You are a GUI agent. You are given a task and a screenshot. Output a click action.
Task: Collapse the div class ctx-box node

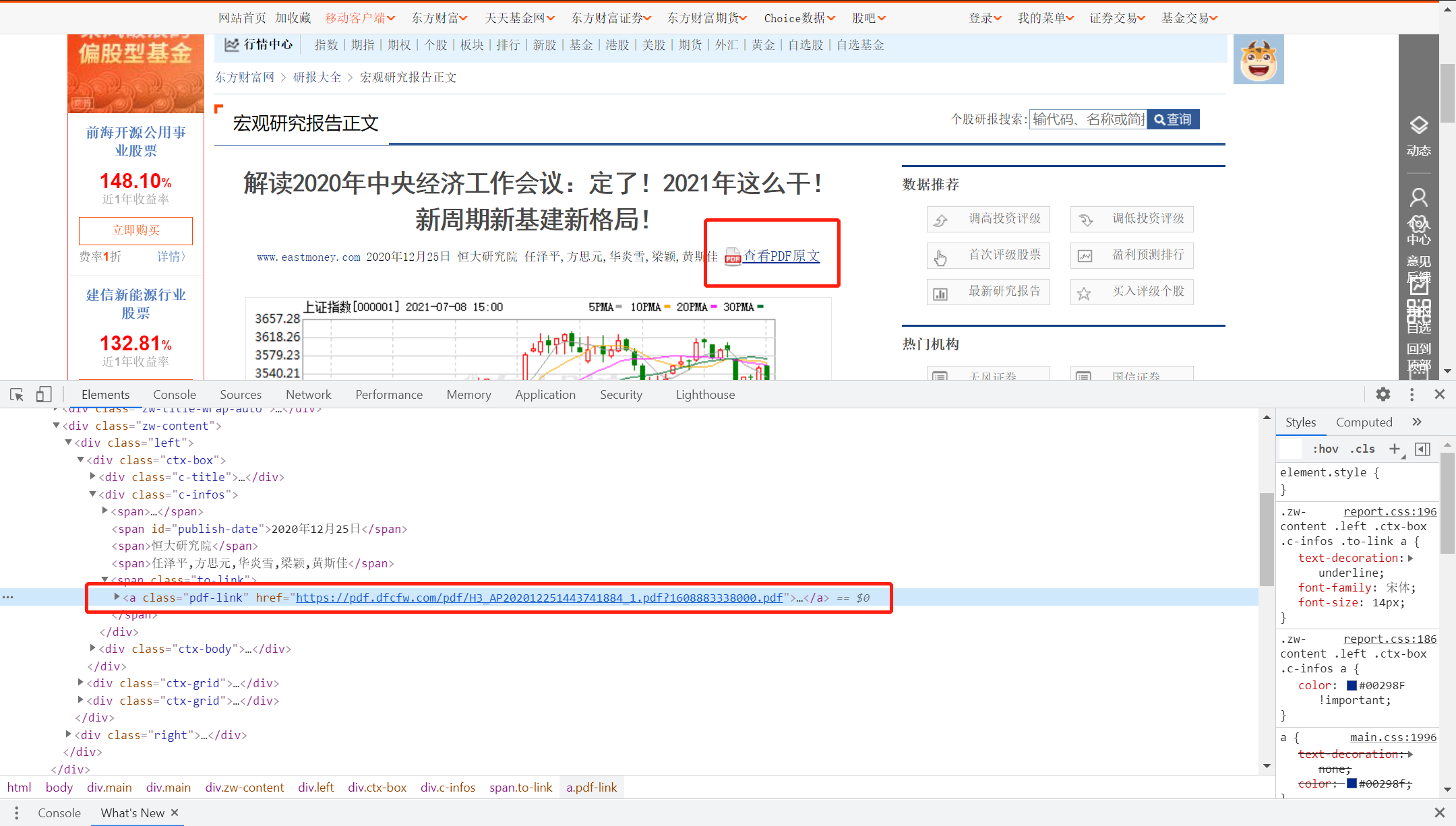point(80,459)
